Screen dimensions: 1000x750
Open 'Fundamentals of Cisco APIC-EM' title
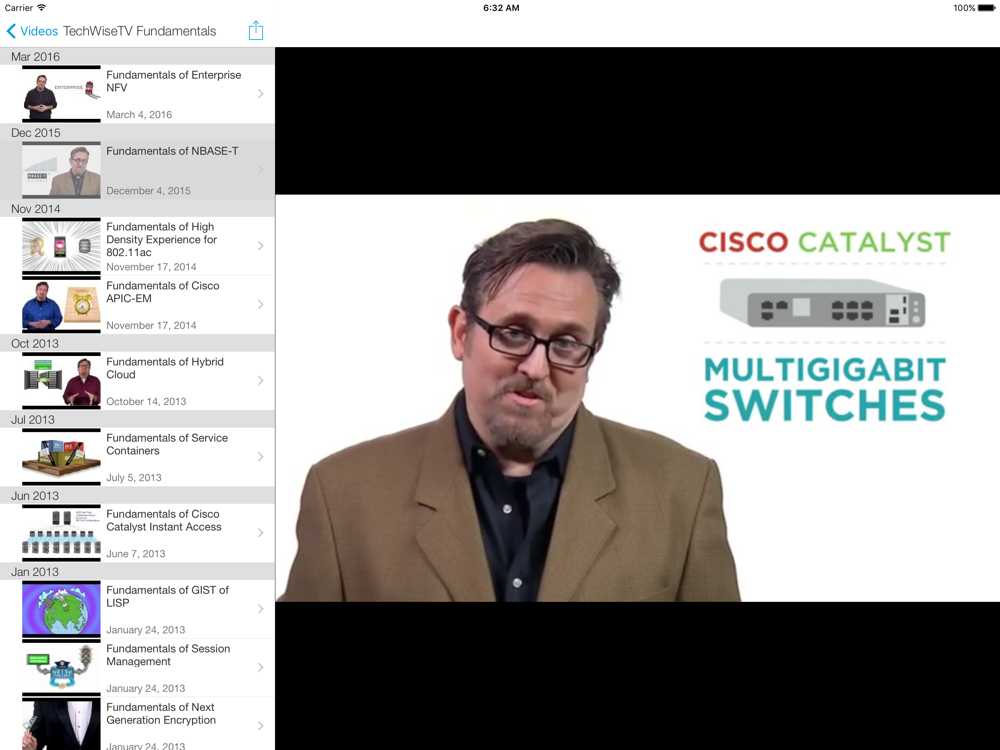(x=163, y=292)
